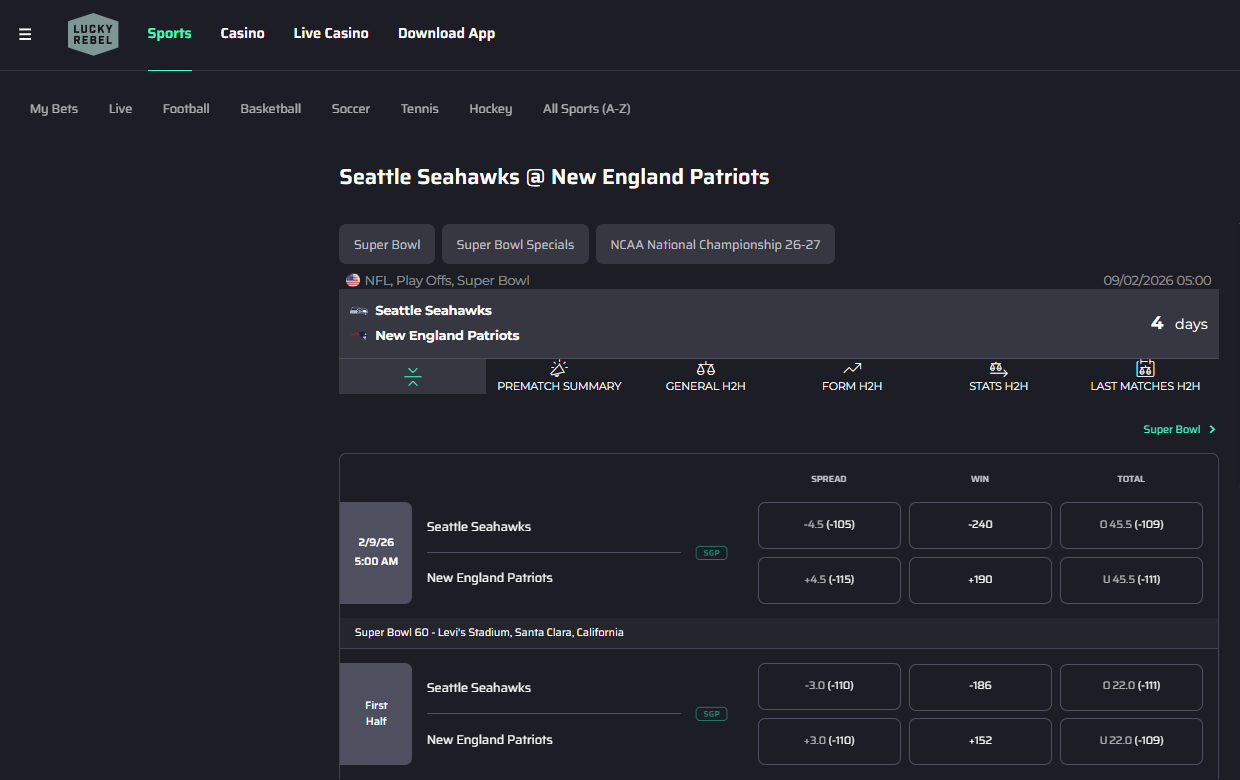Select Over 45.5 (-109) total
The height and width of the screenshot is (780, 1240).
(1131, 525)
